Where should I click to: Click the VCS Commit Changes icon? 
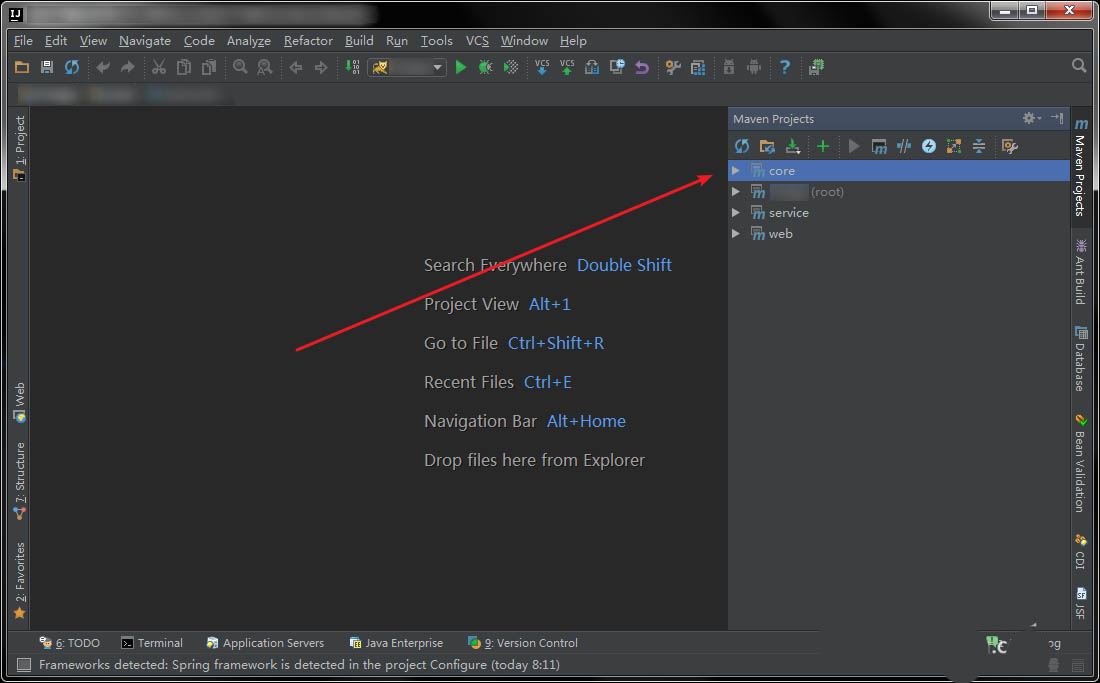click(x=567, y=67)
